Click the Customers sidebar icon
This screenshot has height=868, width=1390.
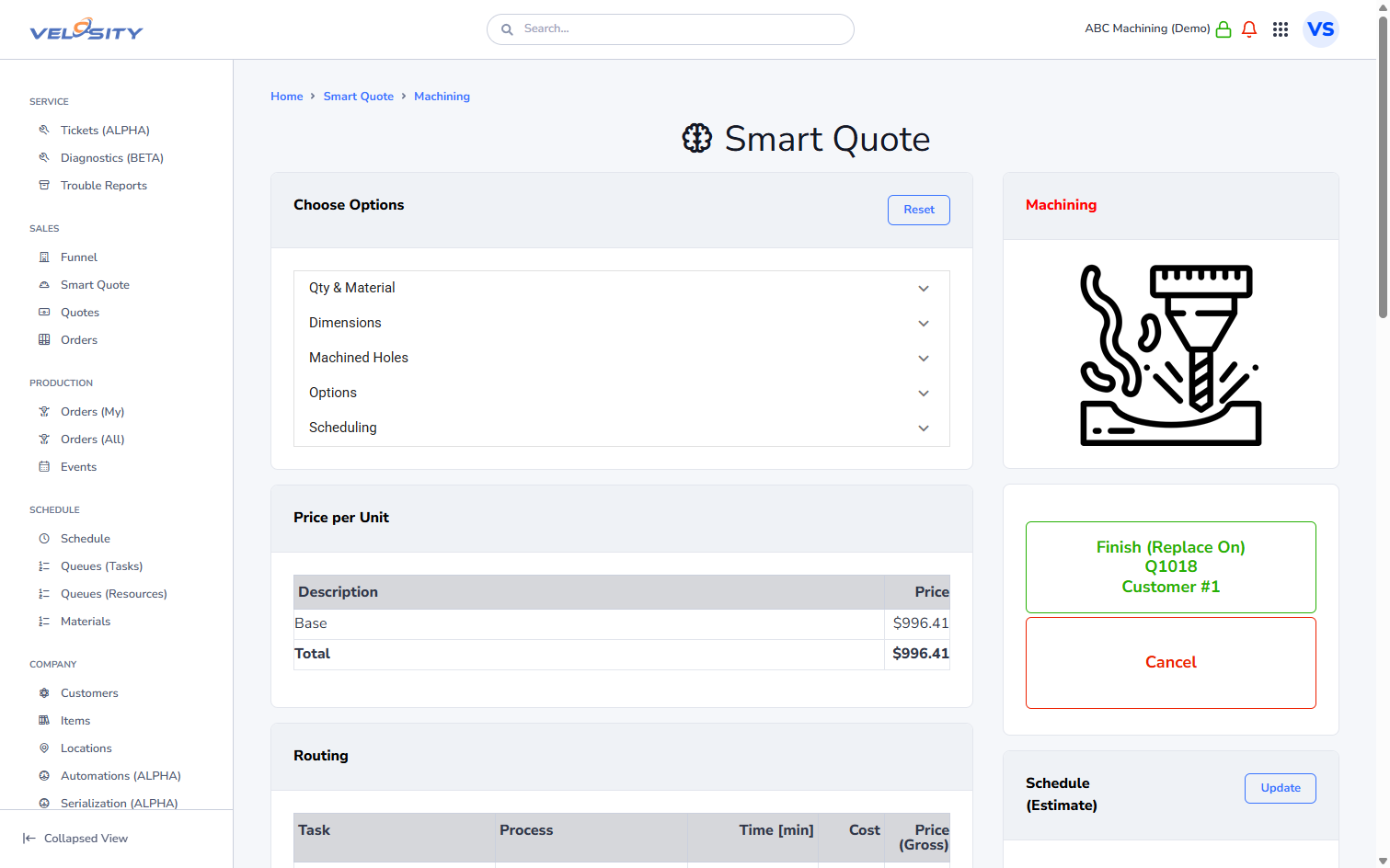(44, 692)
